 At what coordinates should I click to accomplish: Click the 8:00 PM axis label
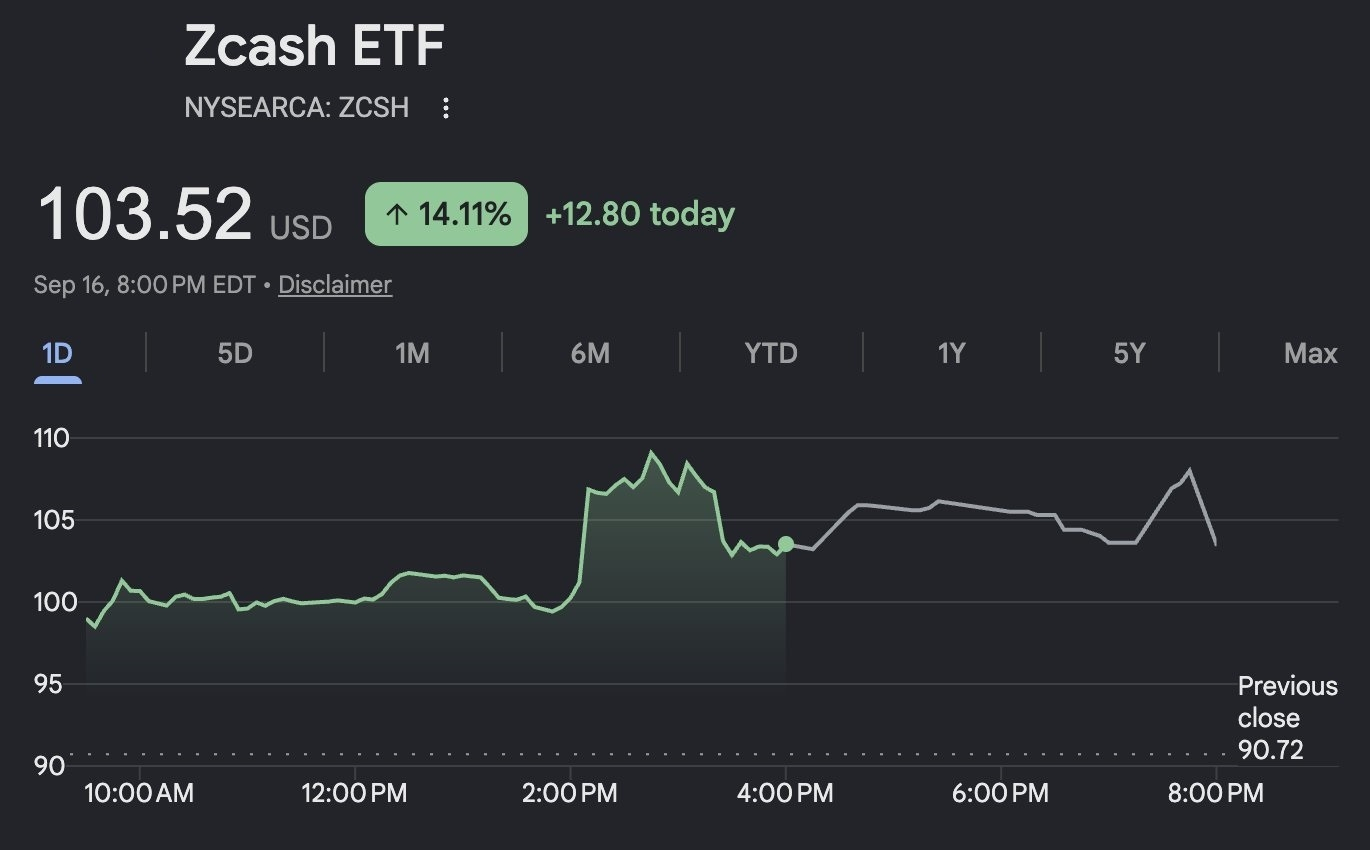(1214, 794)
